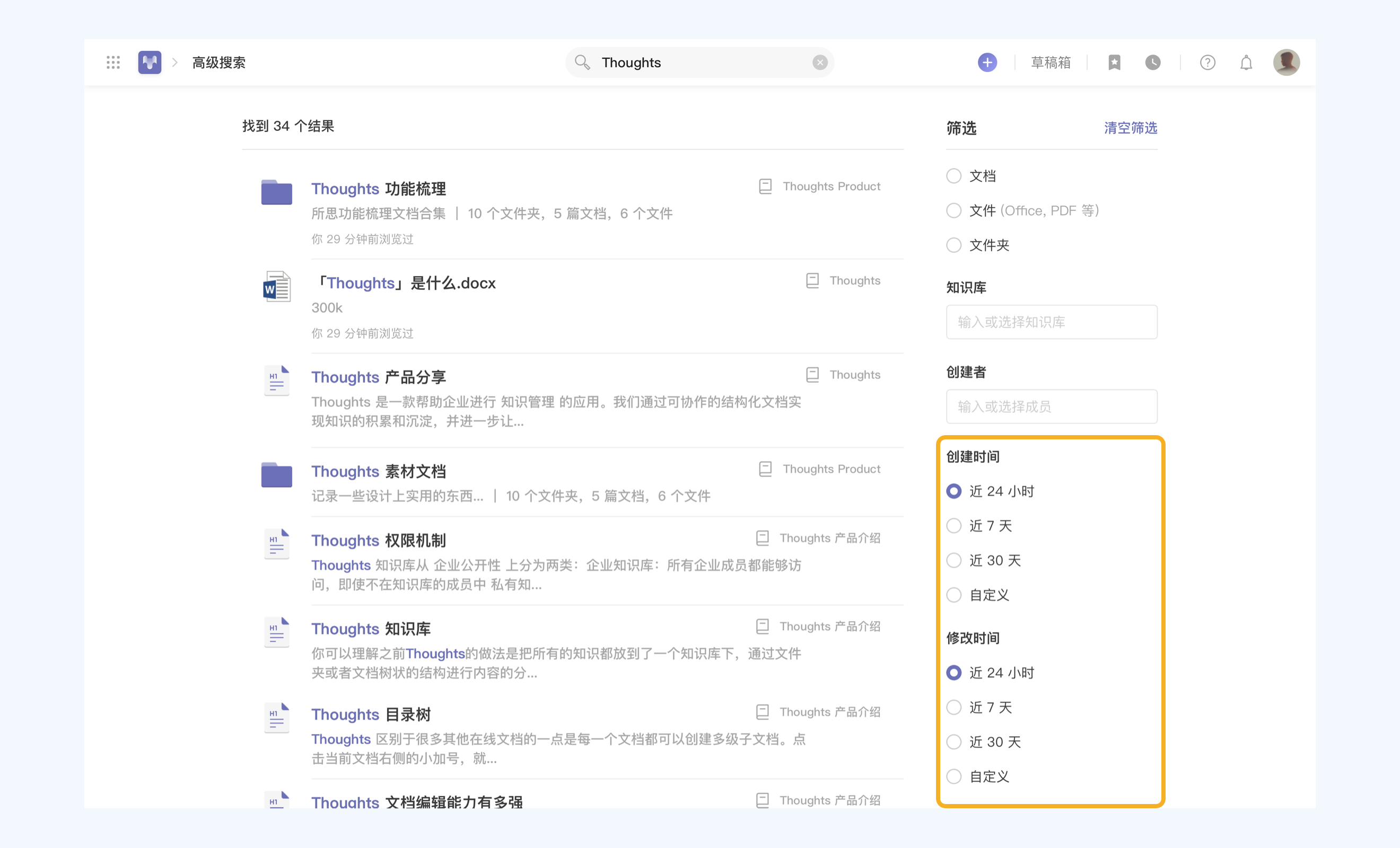
Task: Click the search magnifier icon
Action: pyautogui.click(x=582, y=63)
